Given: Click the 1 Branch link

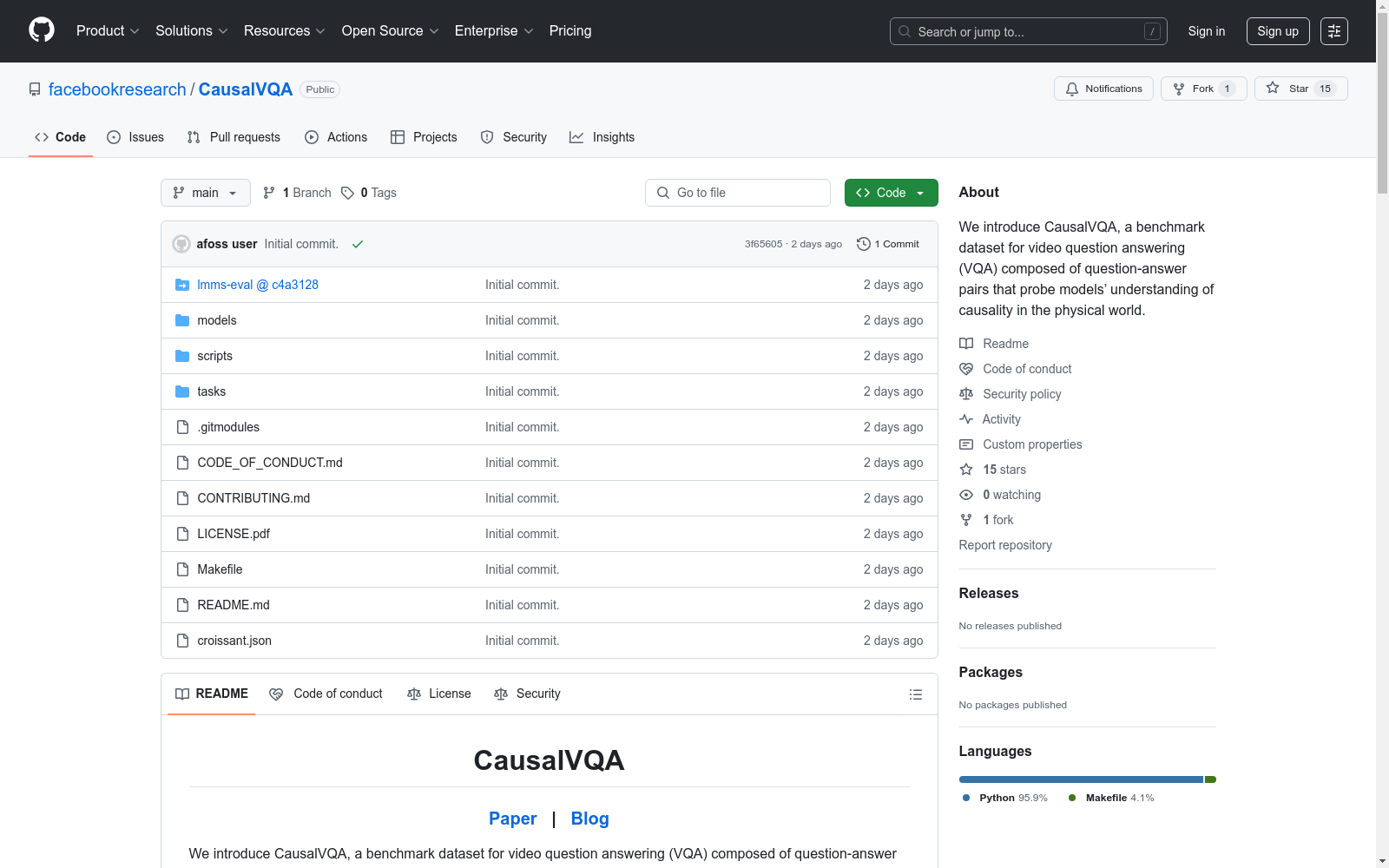Looking at the screenshot, I should (x=297, y=193).
